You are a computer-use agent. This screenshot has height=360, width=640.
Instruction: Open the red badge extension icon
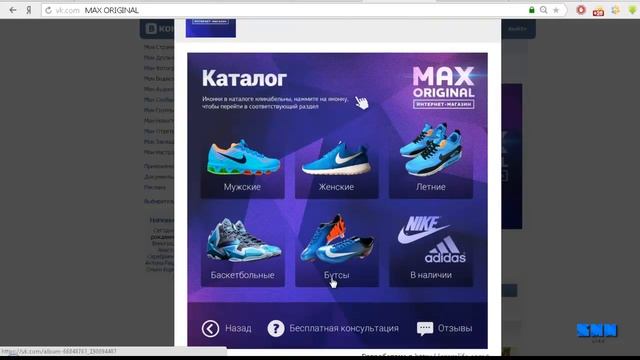click(598, 11)
